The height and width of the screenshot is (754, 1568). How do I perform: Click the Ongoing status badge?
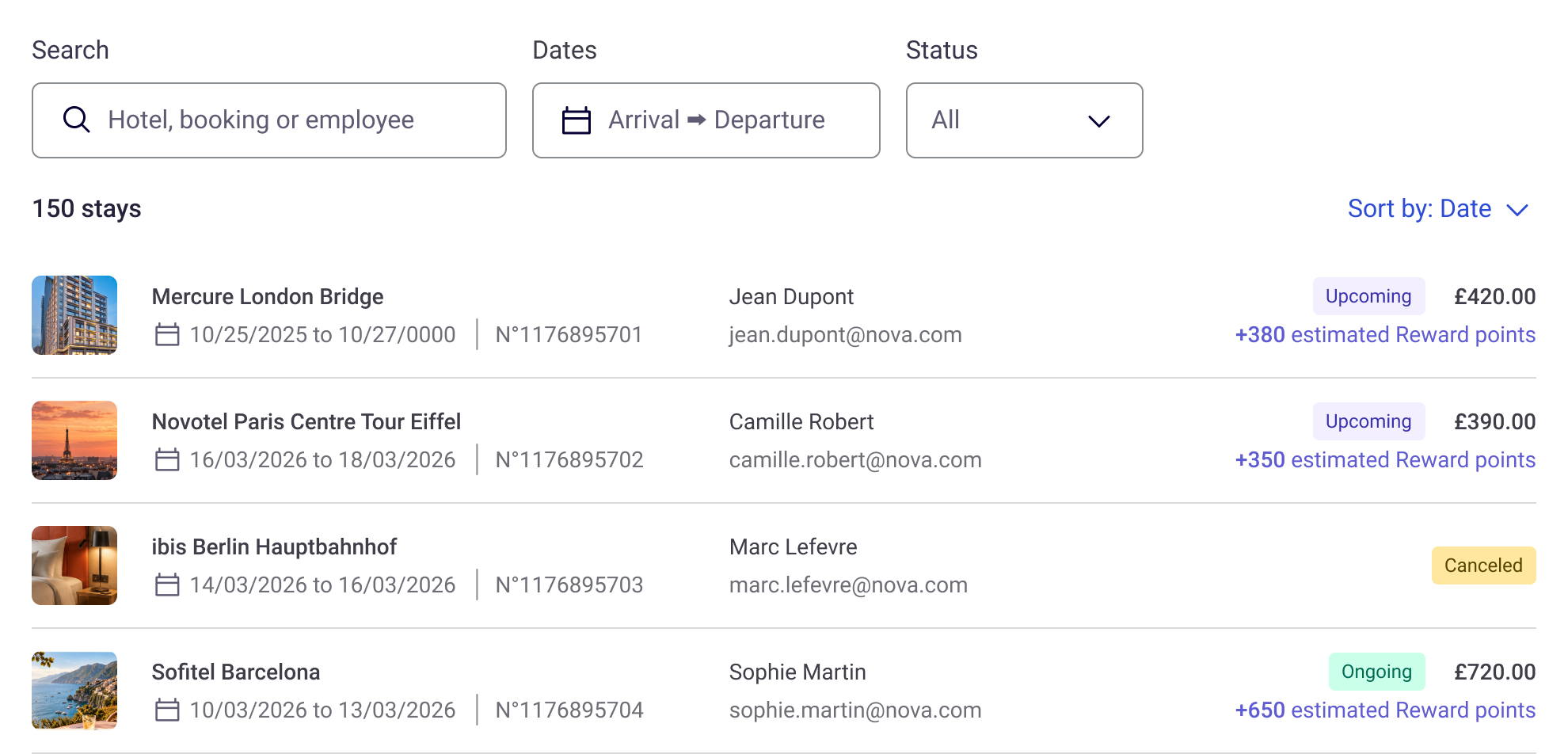pos(1376,672)
